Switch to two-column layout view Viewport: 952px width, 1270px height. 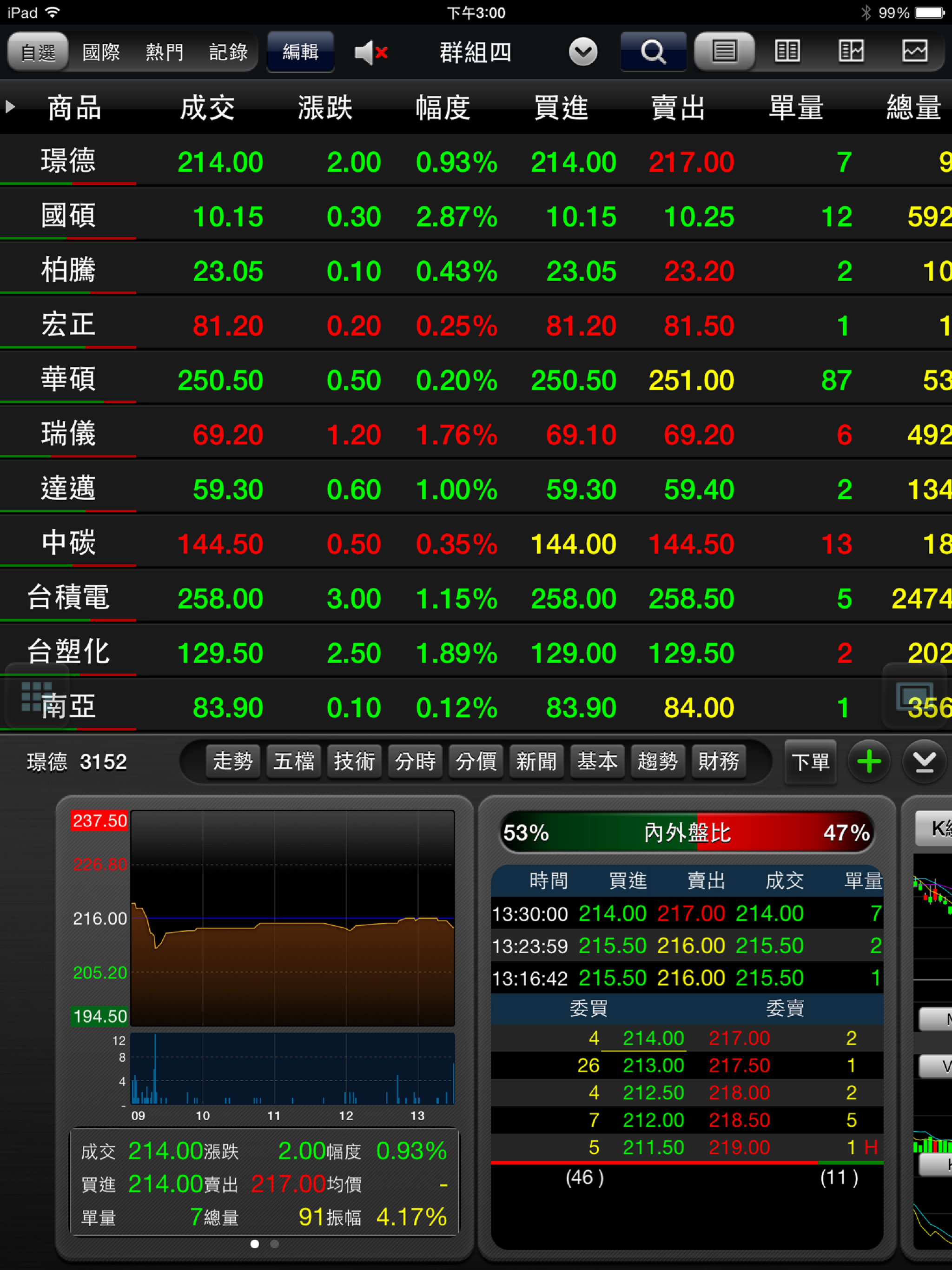point(787,52)
